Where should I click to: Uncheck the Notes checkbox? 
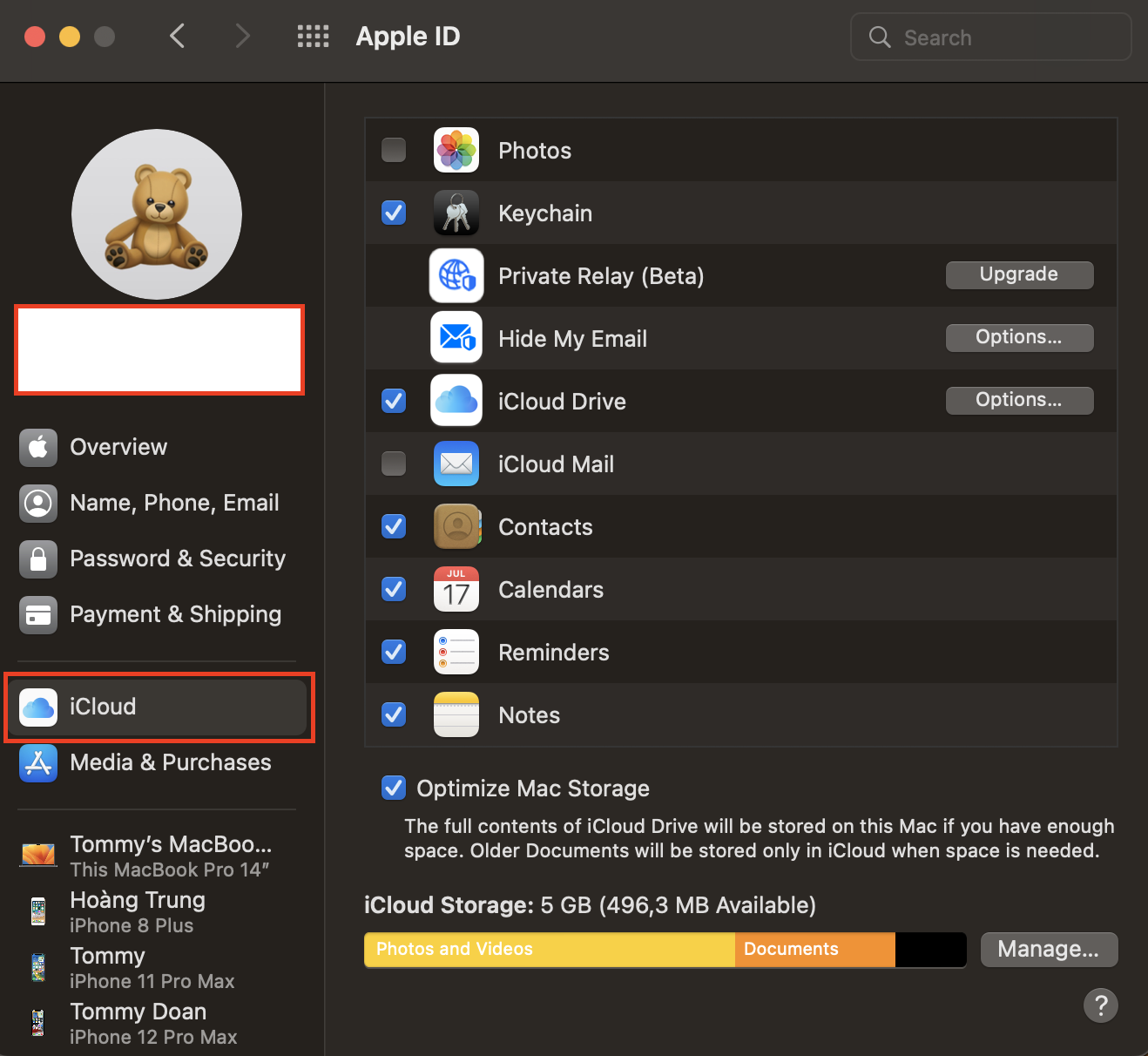coord(394,714)
